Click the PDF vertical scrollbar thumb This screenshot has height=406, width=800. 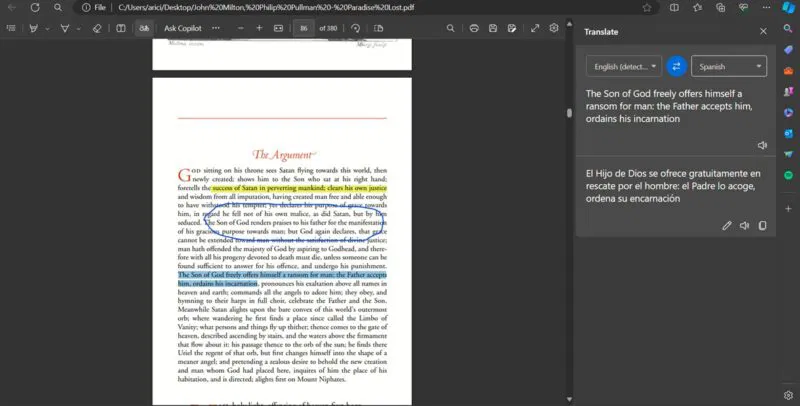pos(569,113)
